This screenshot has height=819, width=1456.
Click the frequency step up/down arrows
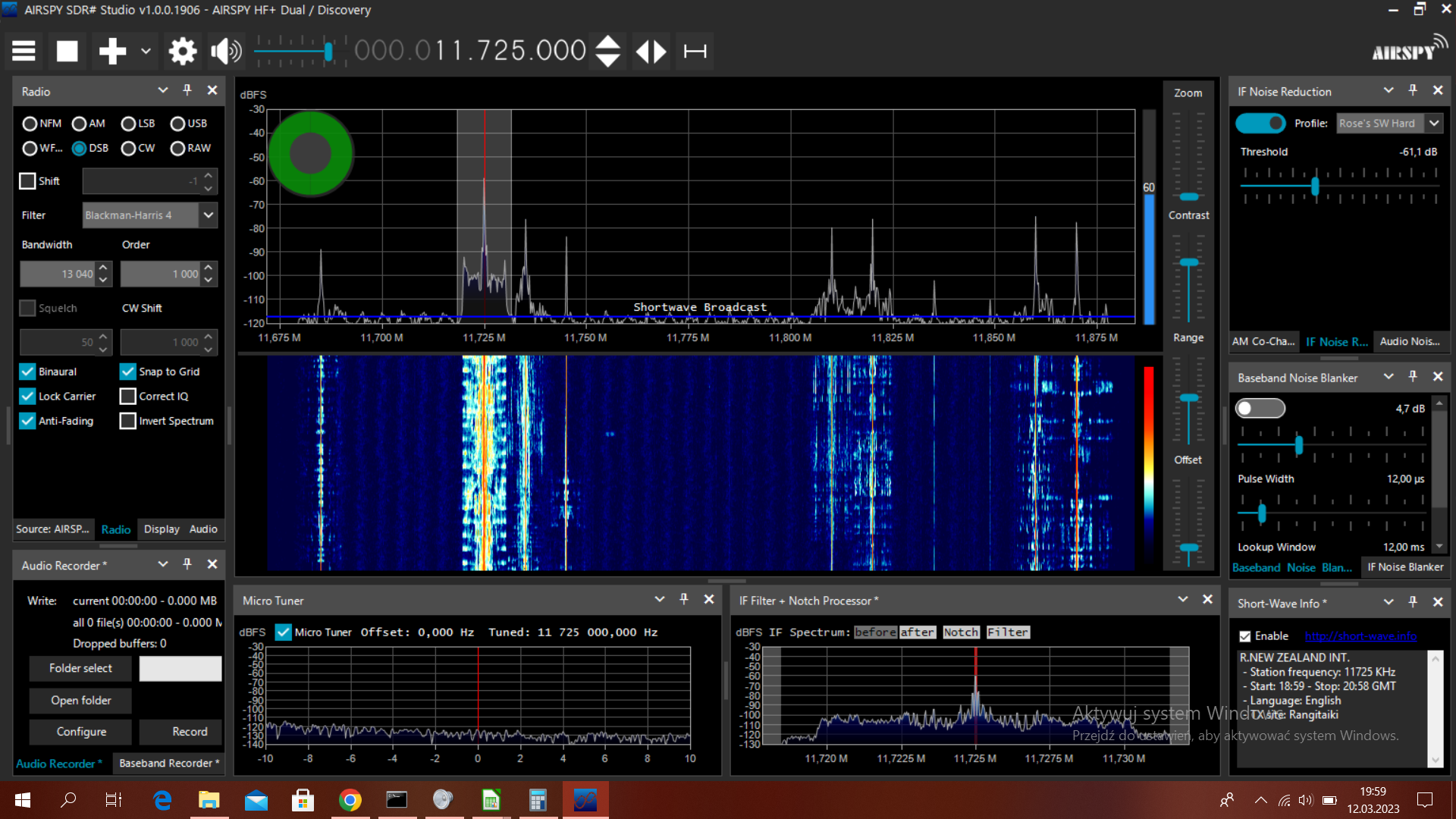click(x=608, y=52)
